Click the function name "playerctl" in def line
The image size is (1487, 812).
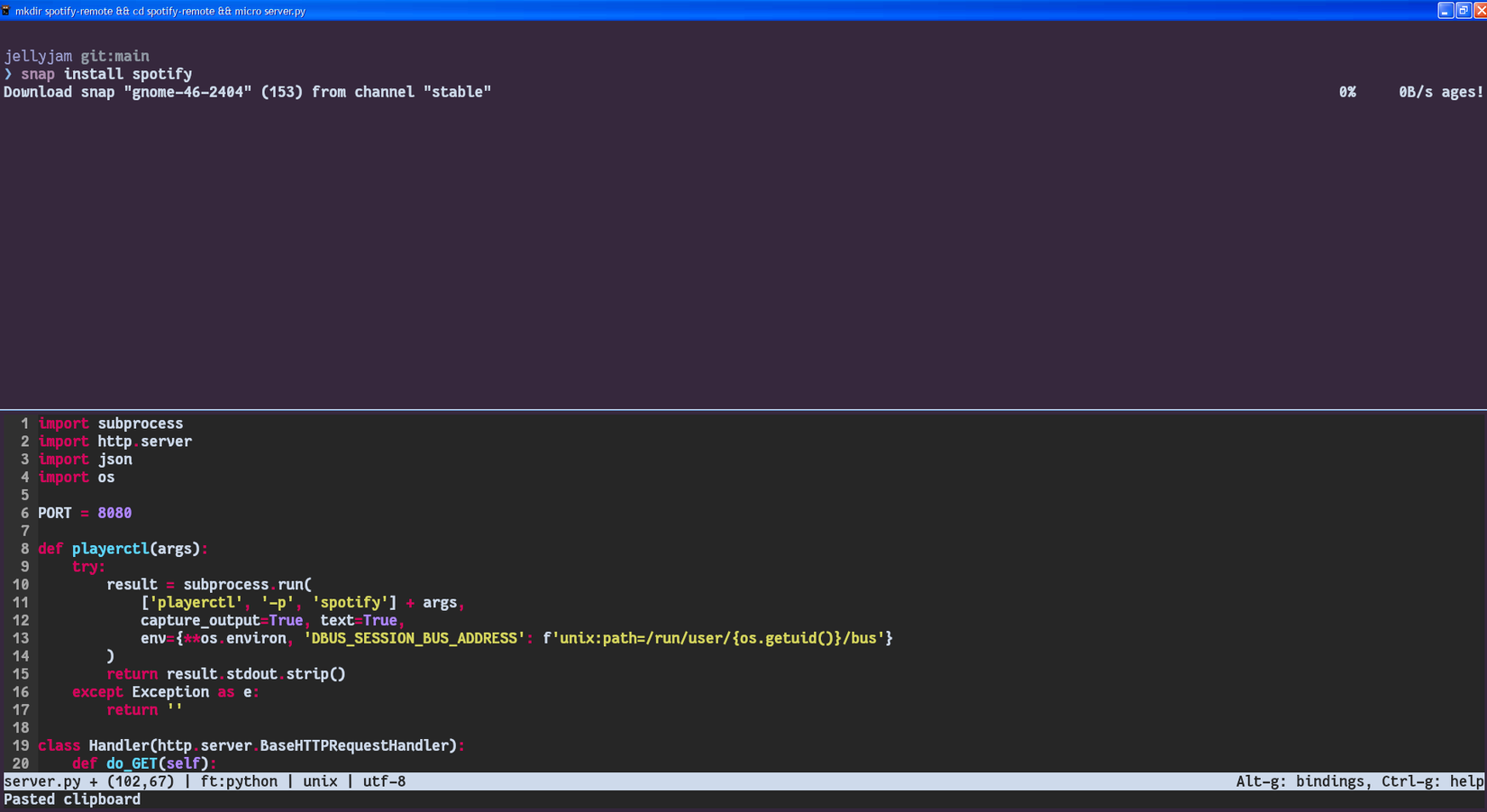pyautogui.click(x=110, y=549)
